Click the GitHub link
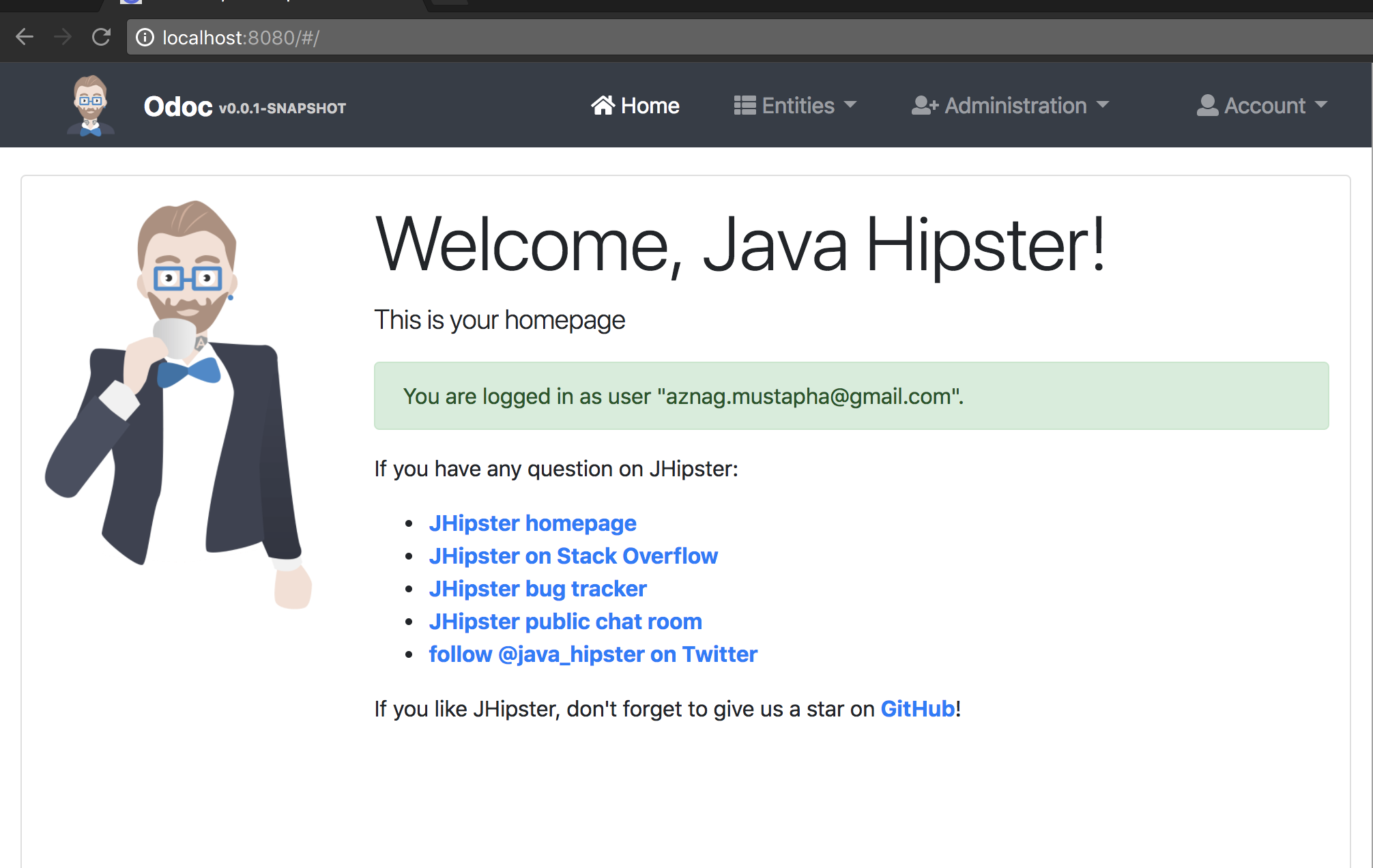This screenshot has width=1373, height=868. [x=918, y=709]
